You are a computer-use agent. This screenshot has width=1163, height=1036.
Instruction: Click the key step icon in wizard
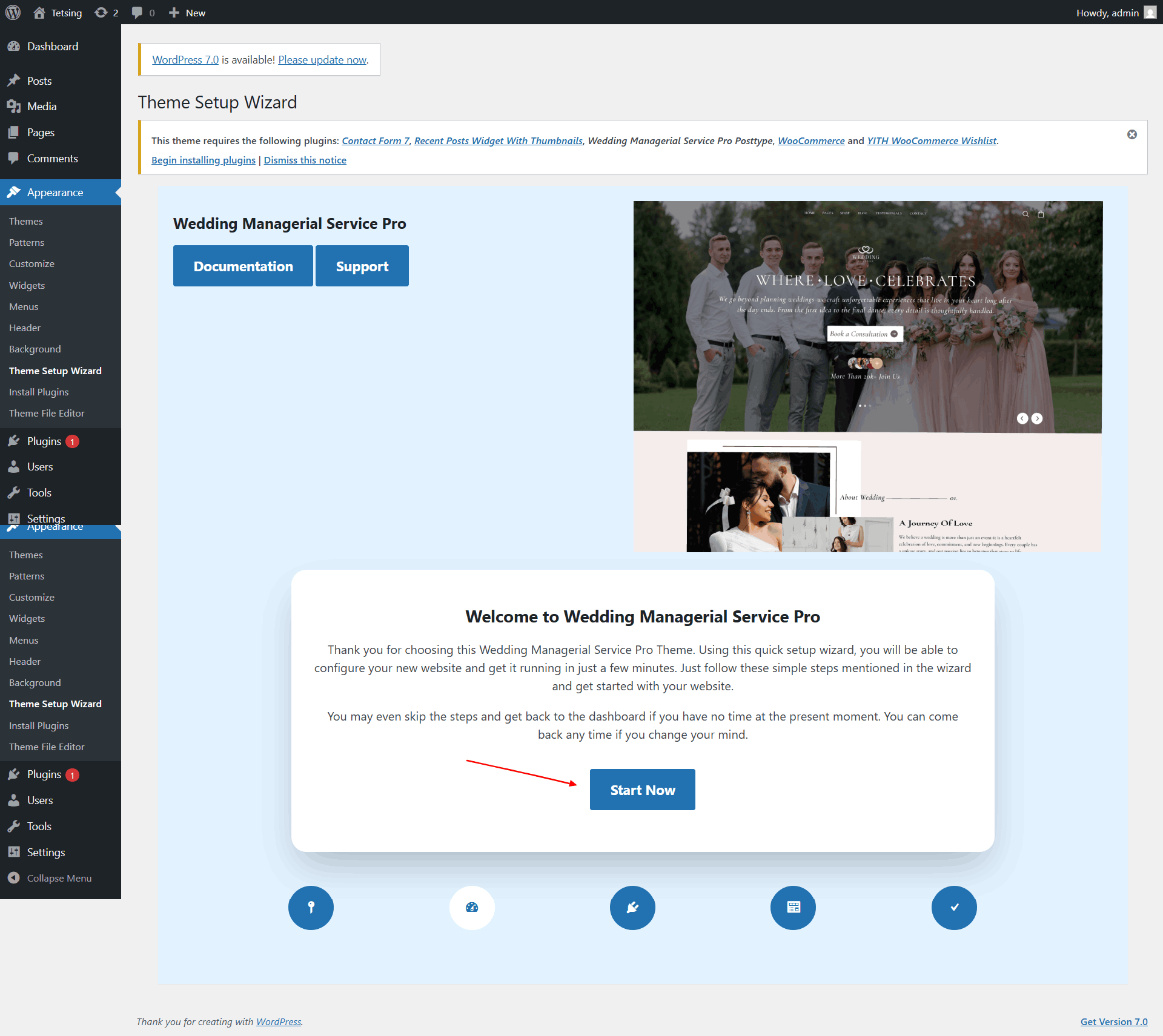click(311, 907)
